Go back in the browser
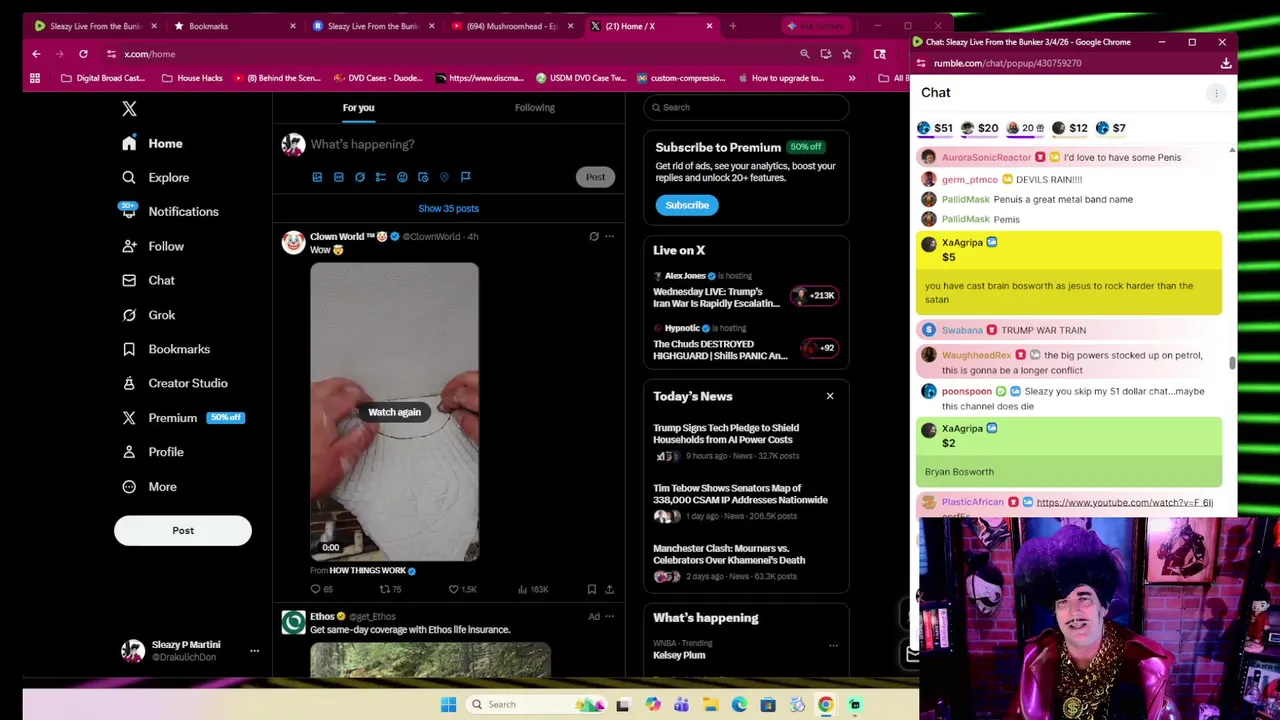1280x720 pixels. coord(36,54)
